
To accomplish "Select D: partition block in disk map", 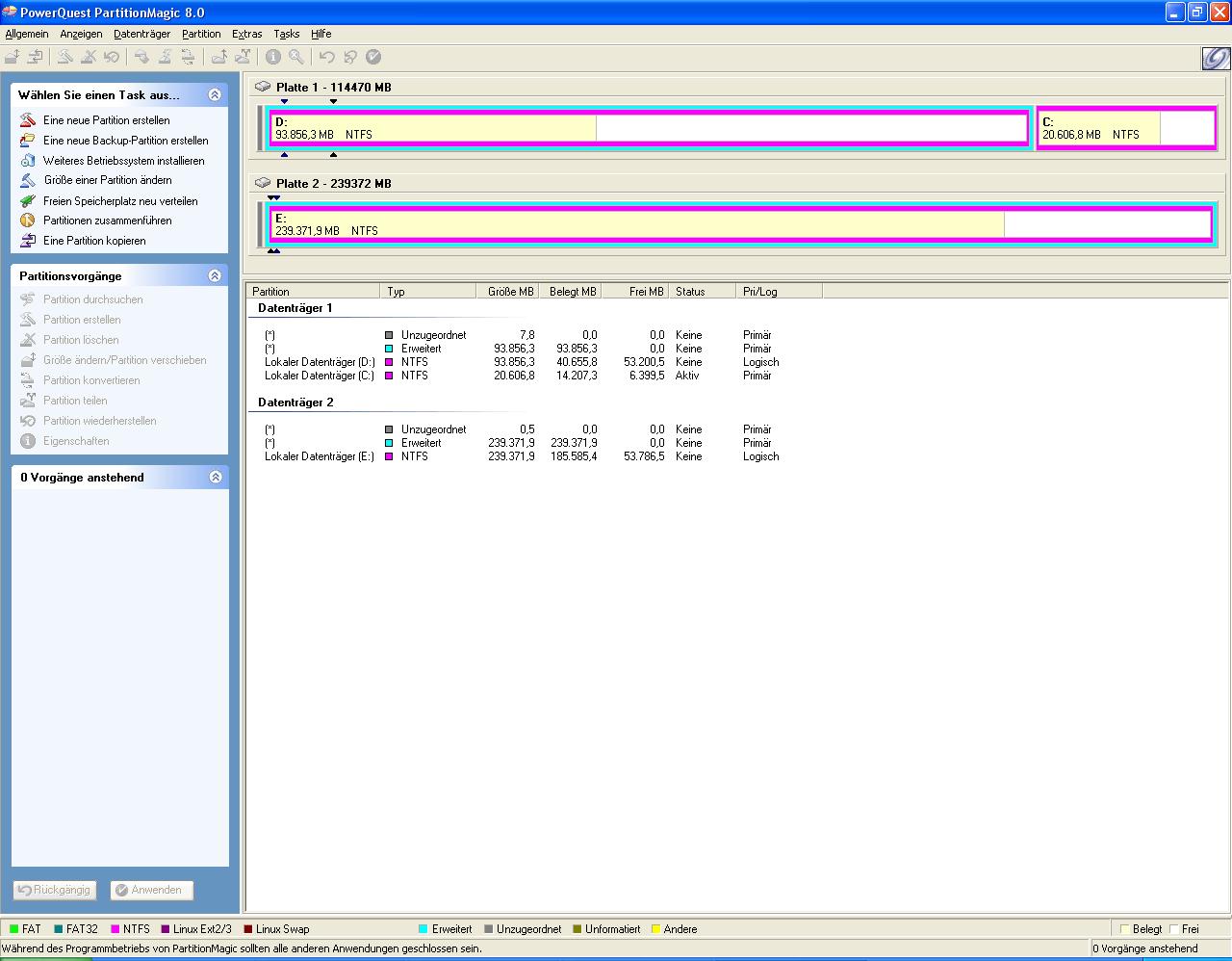I will click(650, 128).
